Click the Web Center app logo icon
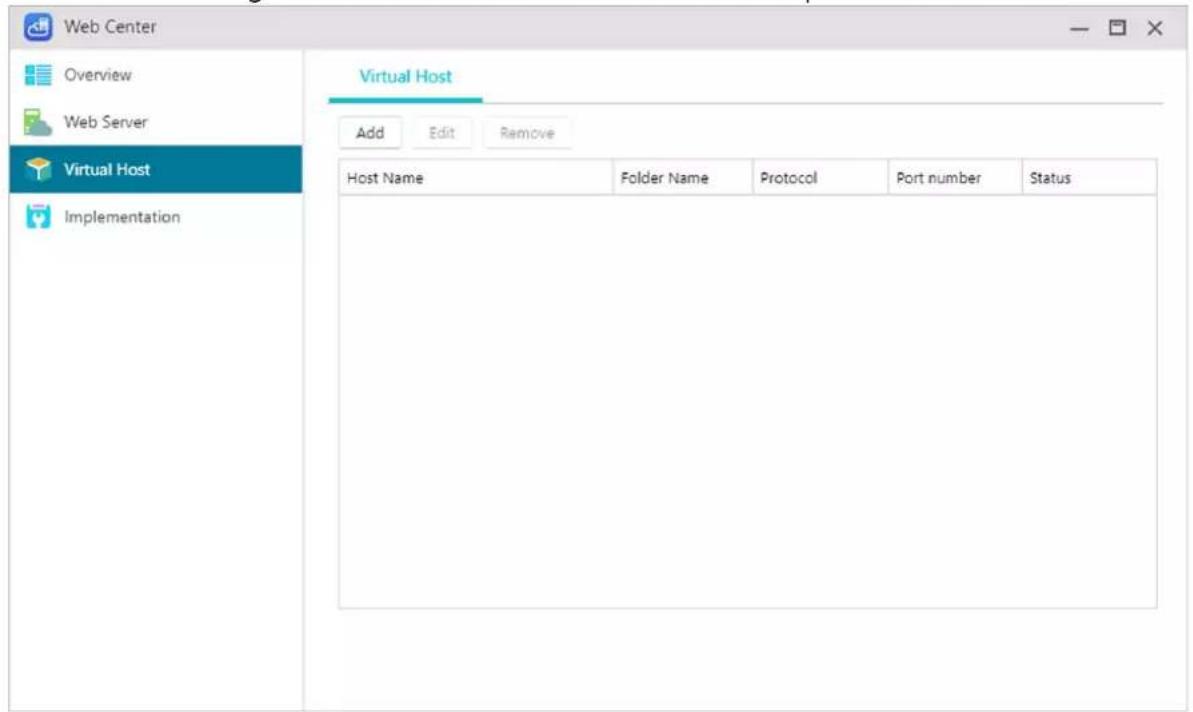Viewport: 1193px width, 712px height. (37, 27)
